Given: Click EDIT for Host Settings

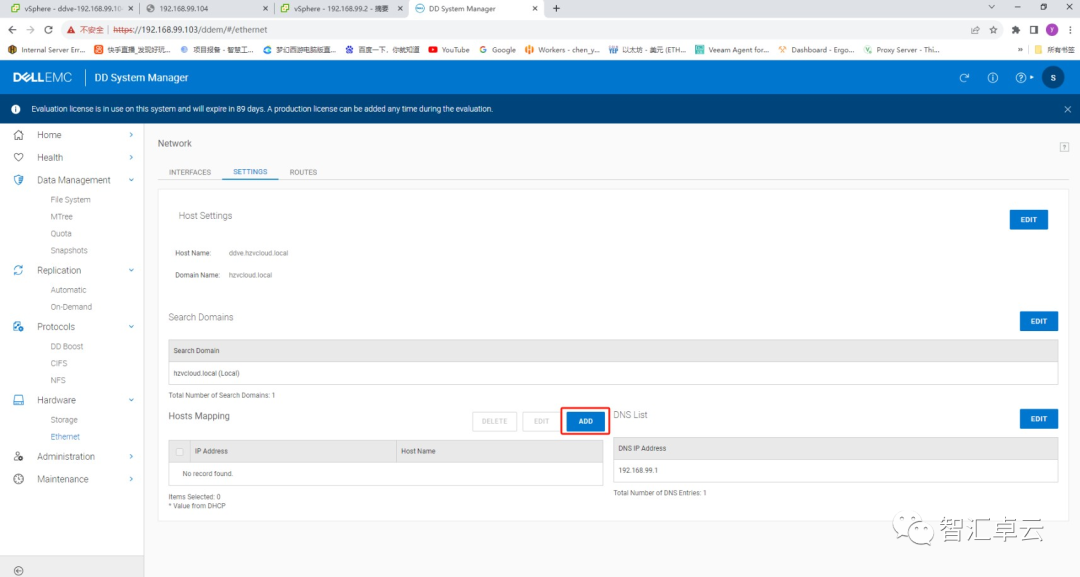Looking at the screenshot, I should tap(1028, 220).
